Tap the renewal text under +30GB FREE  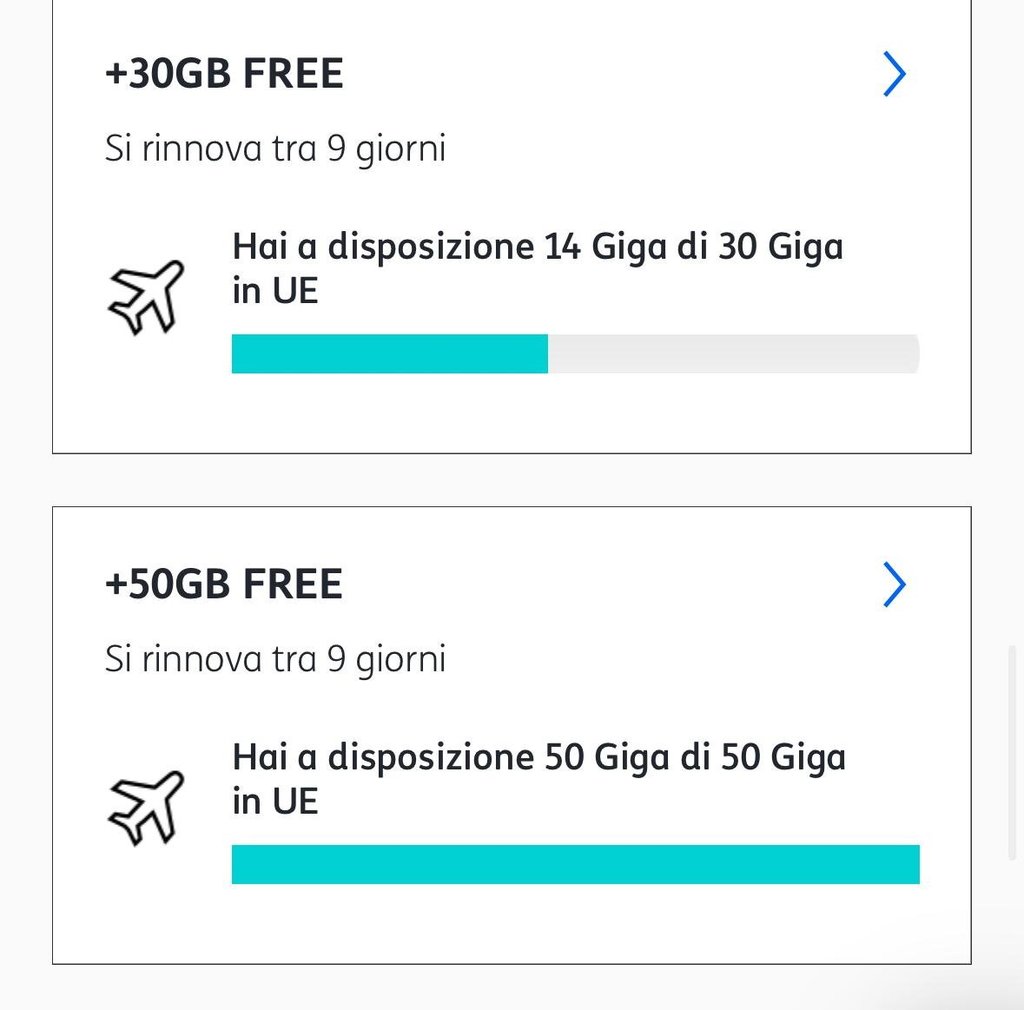(275, 149)
